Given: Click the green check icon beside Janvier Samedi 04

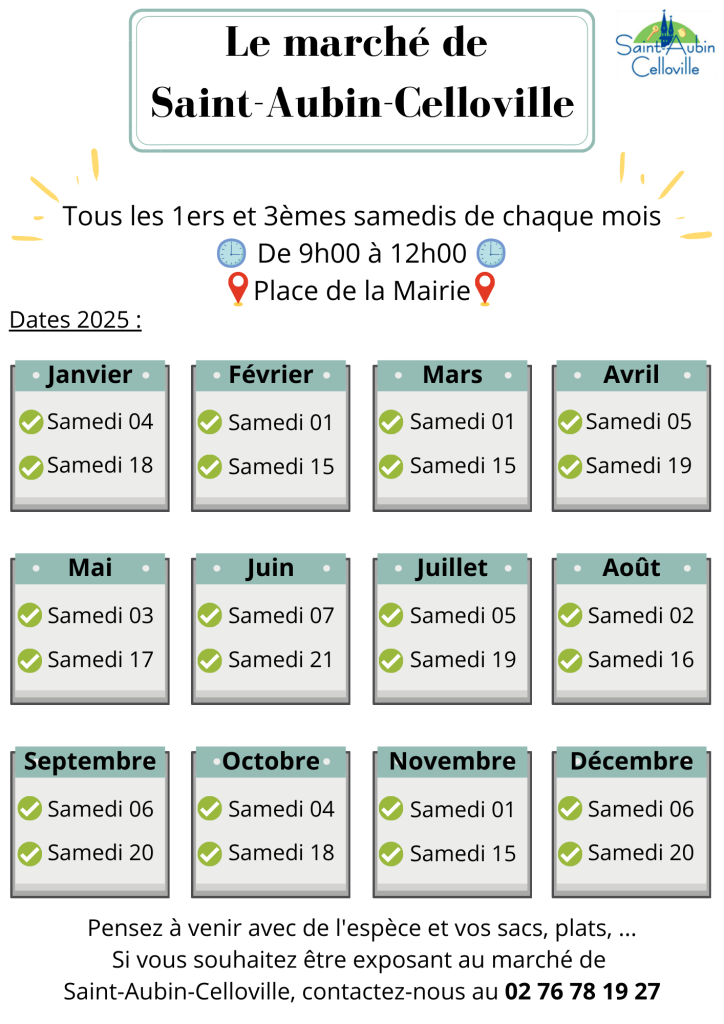Looking at the screenshot, I should coord(31,422).
